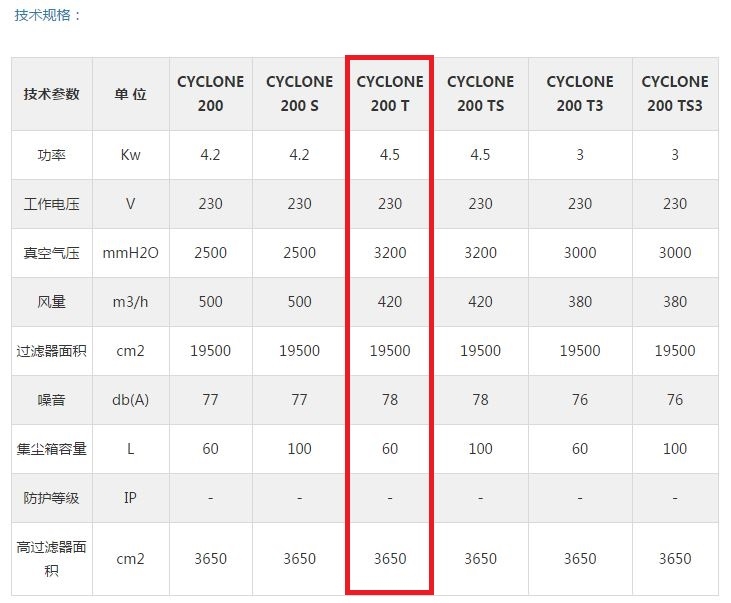Click the CYCLONE 200 T column header
731x603 pixels.
[x=390, y=94]
